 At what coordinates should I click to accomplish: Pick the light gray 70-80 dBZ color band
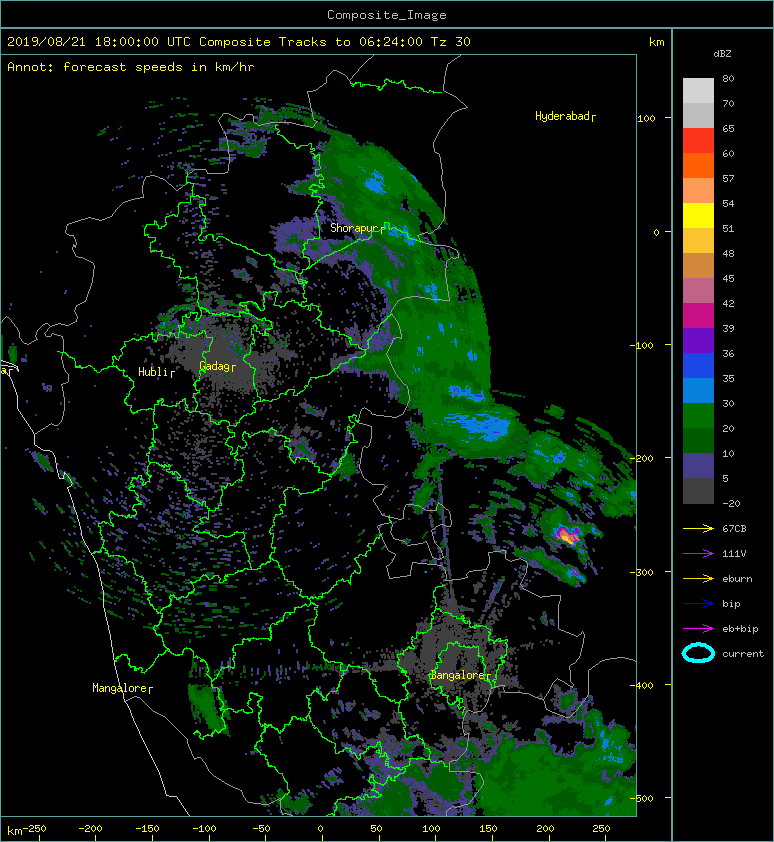[698, 90]
